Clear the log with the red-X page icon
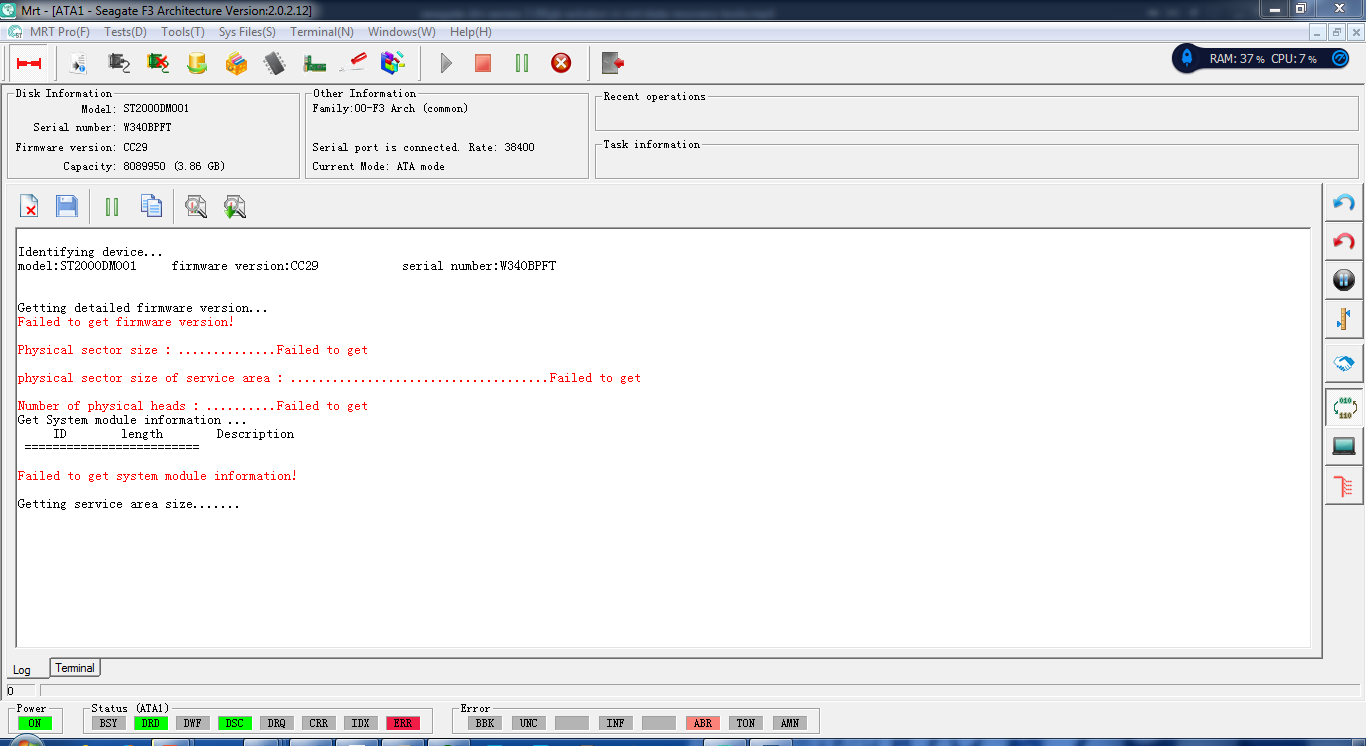 [x=30, y=207]
